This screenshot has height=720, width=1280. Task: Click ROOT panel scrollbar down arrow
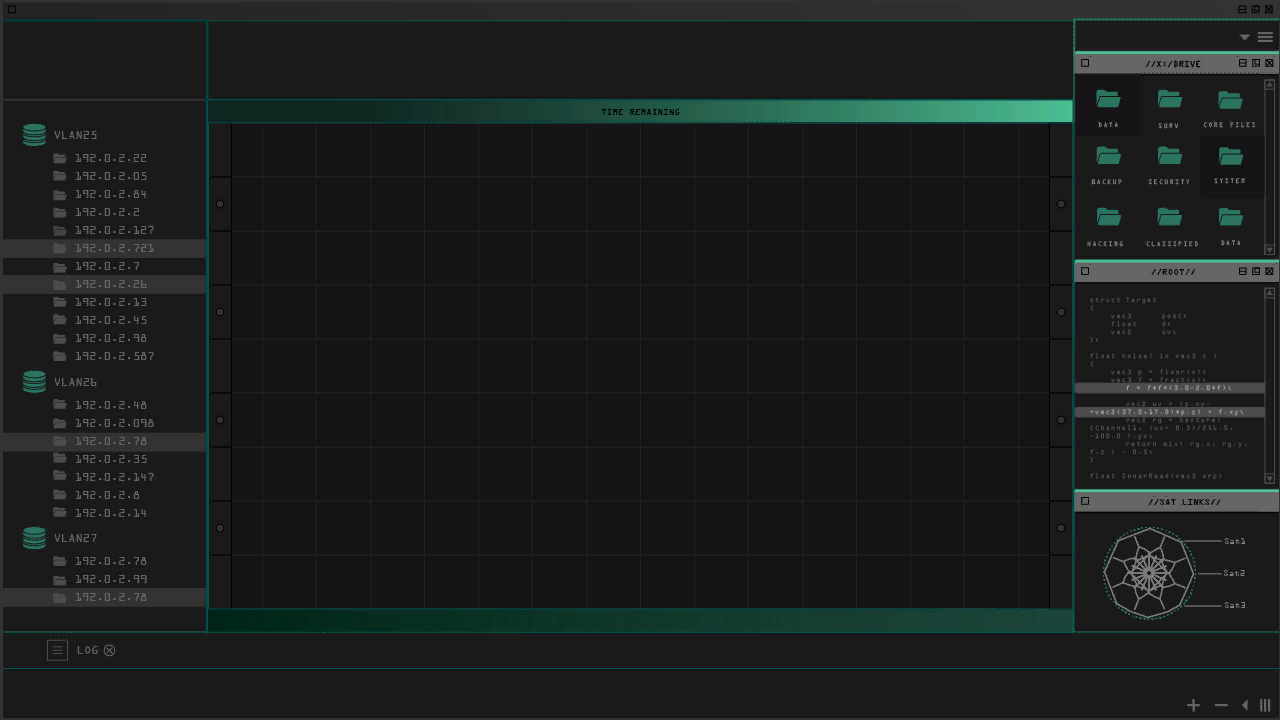[x=1270, y=479]
